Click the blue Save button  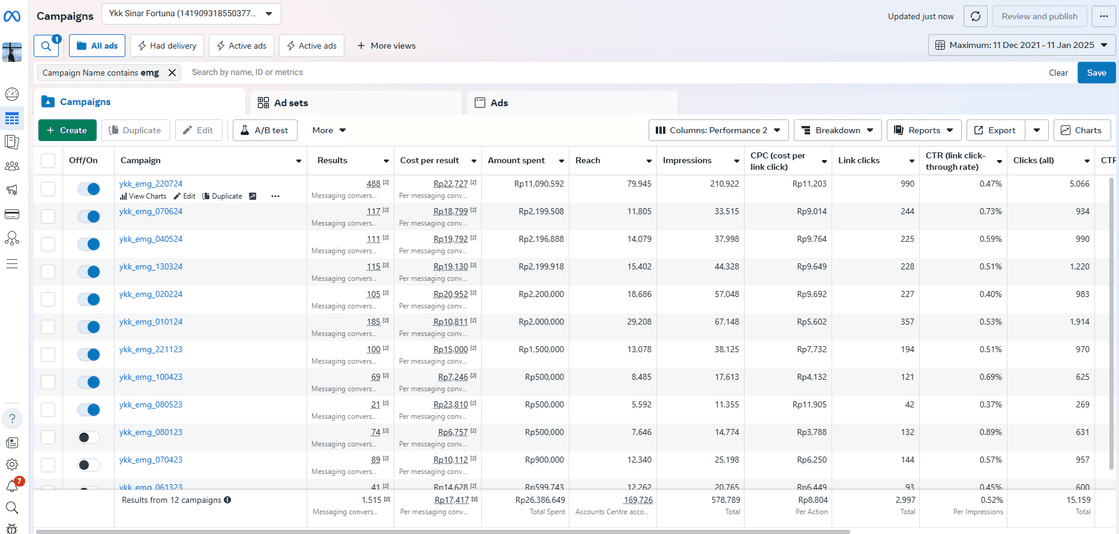(1096, 73)
